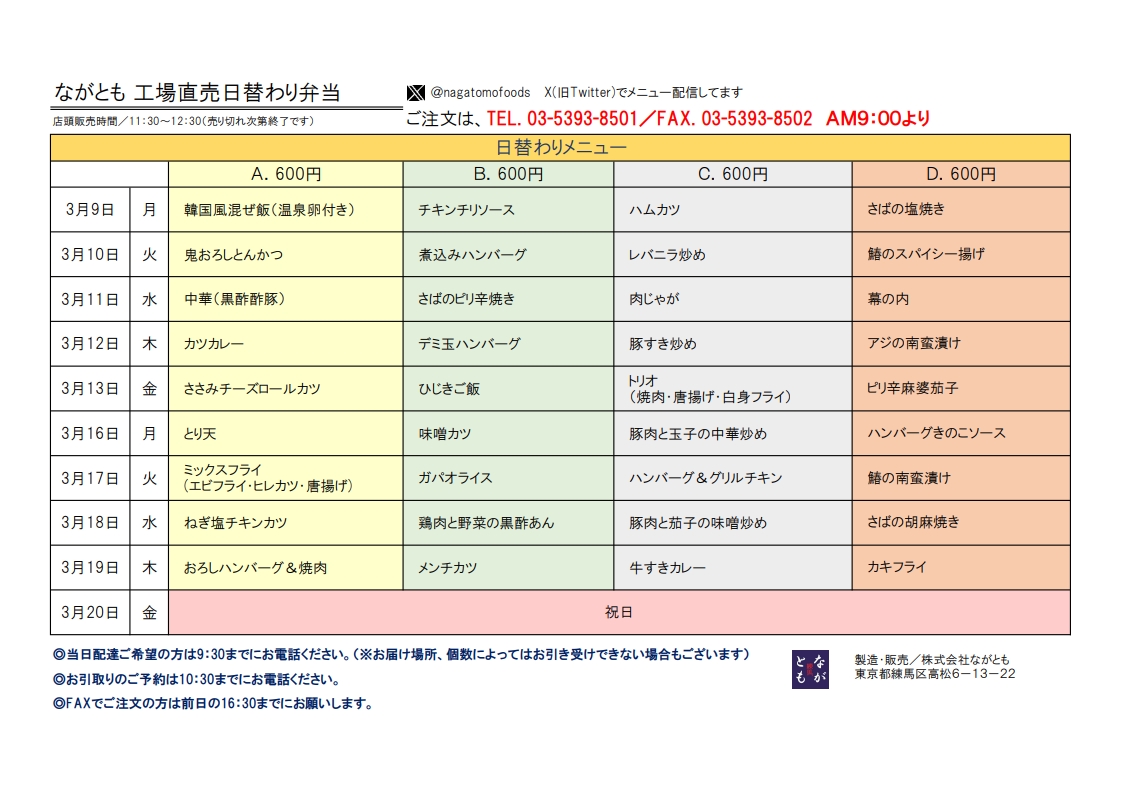Select the C. 600円 column header
The image size is (1122, 793).
[x=733, y=174]
